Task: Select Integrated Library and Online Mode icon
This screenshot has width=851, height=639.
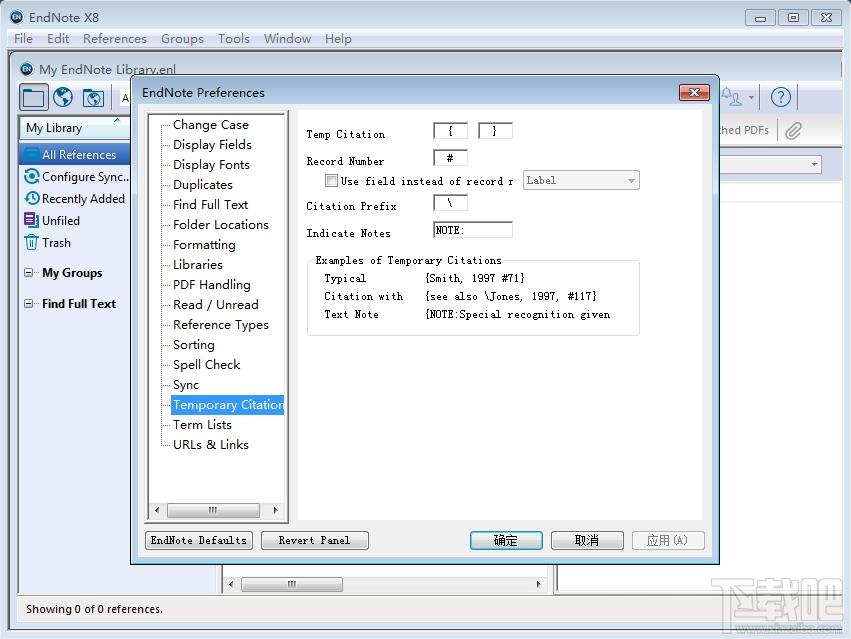Action: [93, 98]
